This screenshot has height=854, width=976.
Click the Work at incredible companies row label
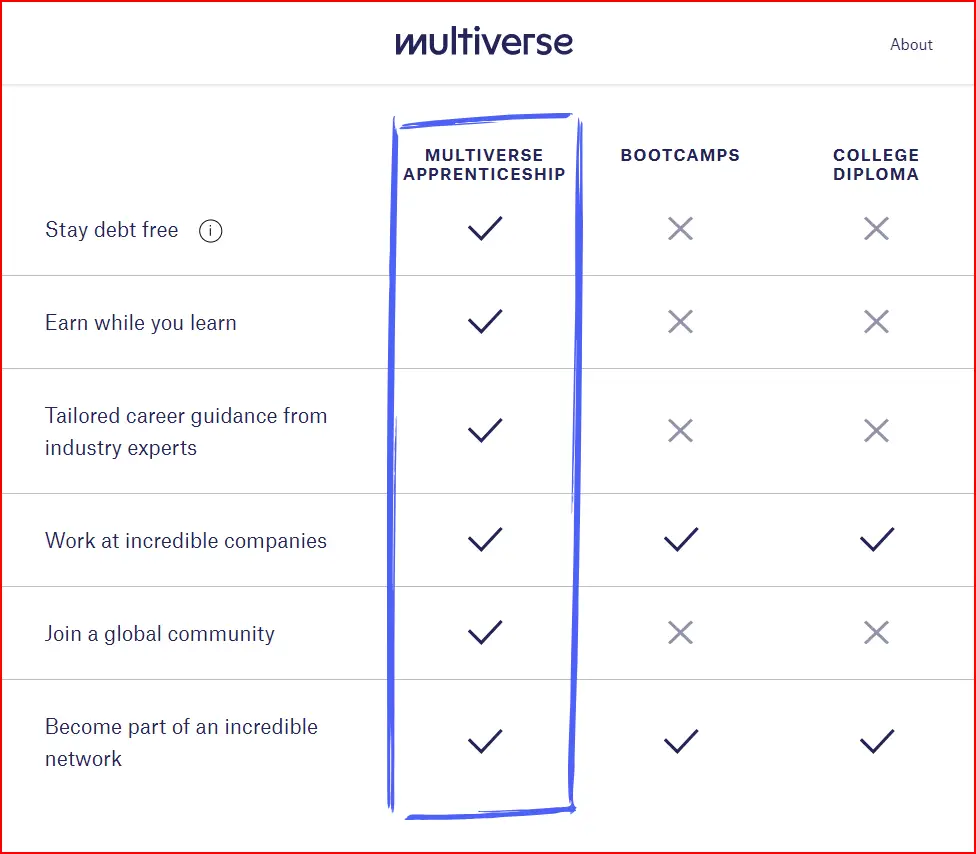185,540
